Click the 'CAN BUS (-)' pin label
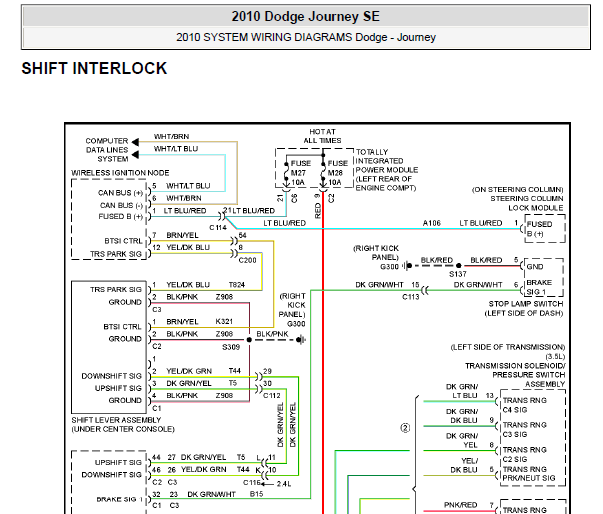The height and width of the screenshot is (514, 603). click(x=121, y=205)
